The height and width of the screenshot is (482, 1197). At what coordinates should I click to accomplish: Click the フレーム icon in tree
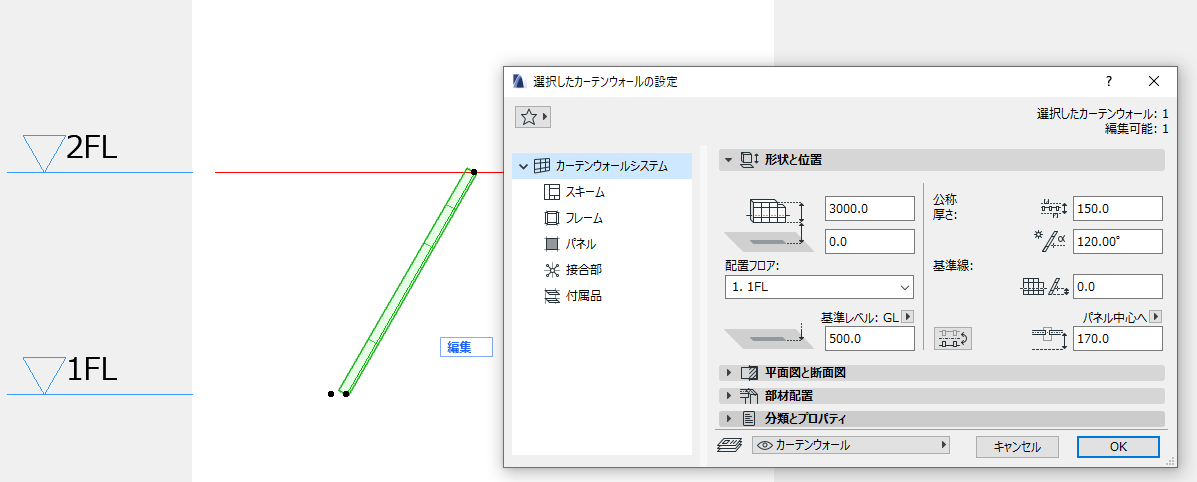pos(551,218)
